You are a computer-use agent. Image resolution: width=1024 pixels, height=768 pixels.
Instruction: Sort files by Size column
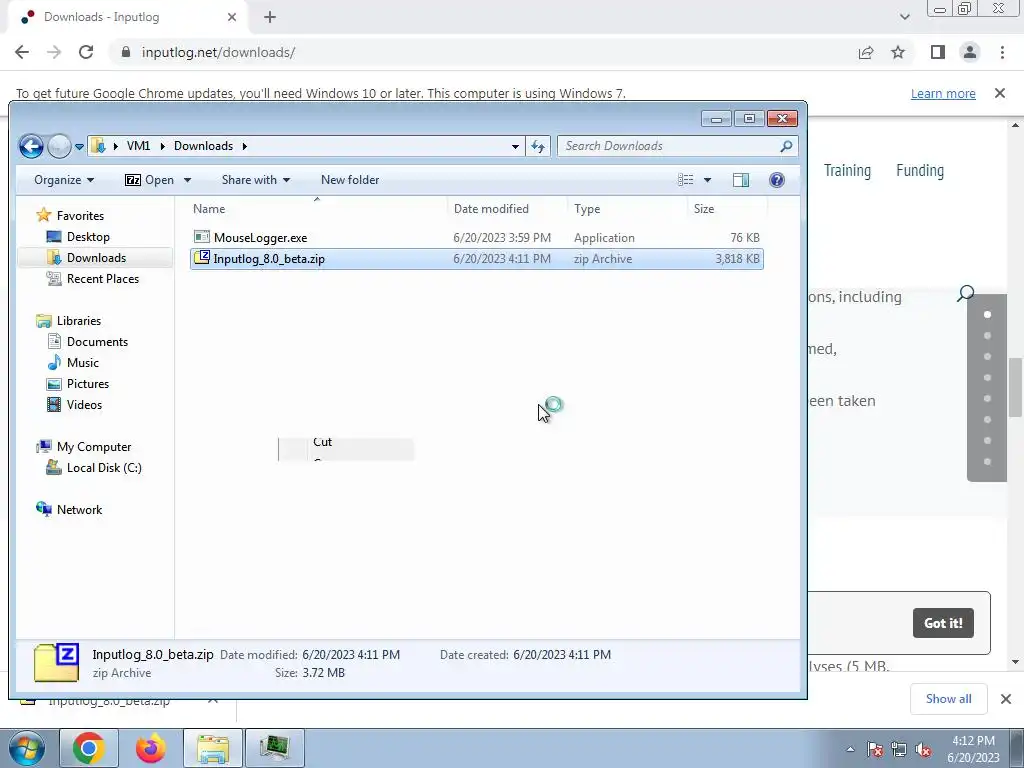coord(728,209)
